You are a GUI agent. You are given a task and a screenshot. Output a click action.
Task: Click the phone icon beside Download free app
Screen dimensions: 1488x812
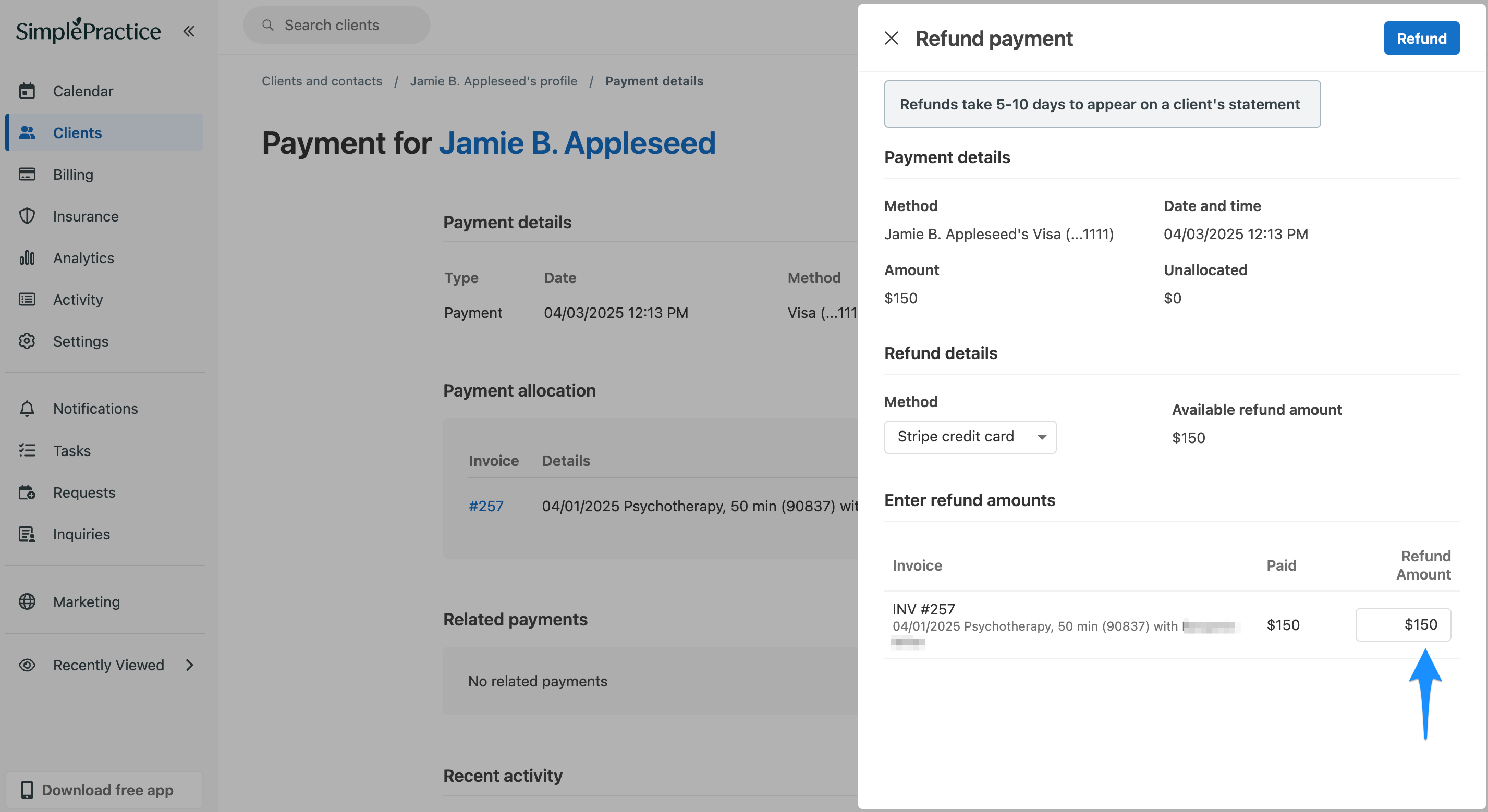pyautogui.click(x=27, y=790)
